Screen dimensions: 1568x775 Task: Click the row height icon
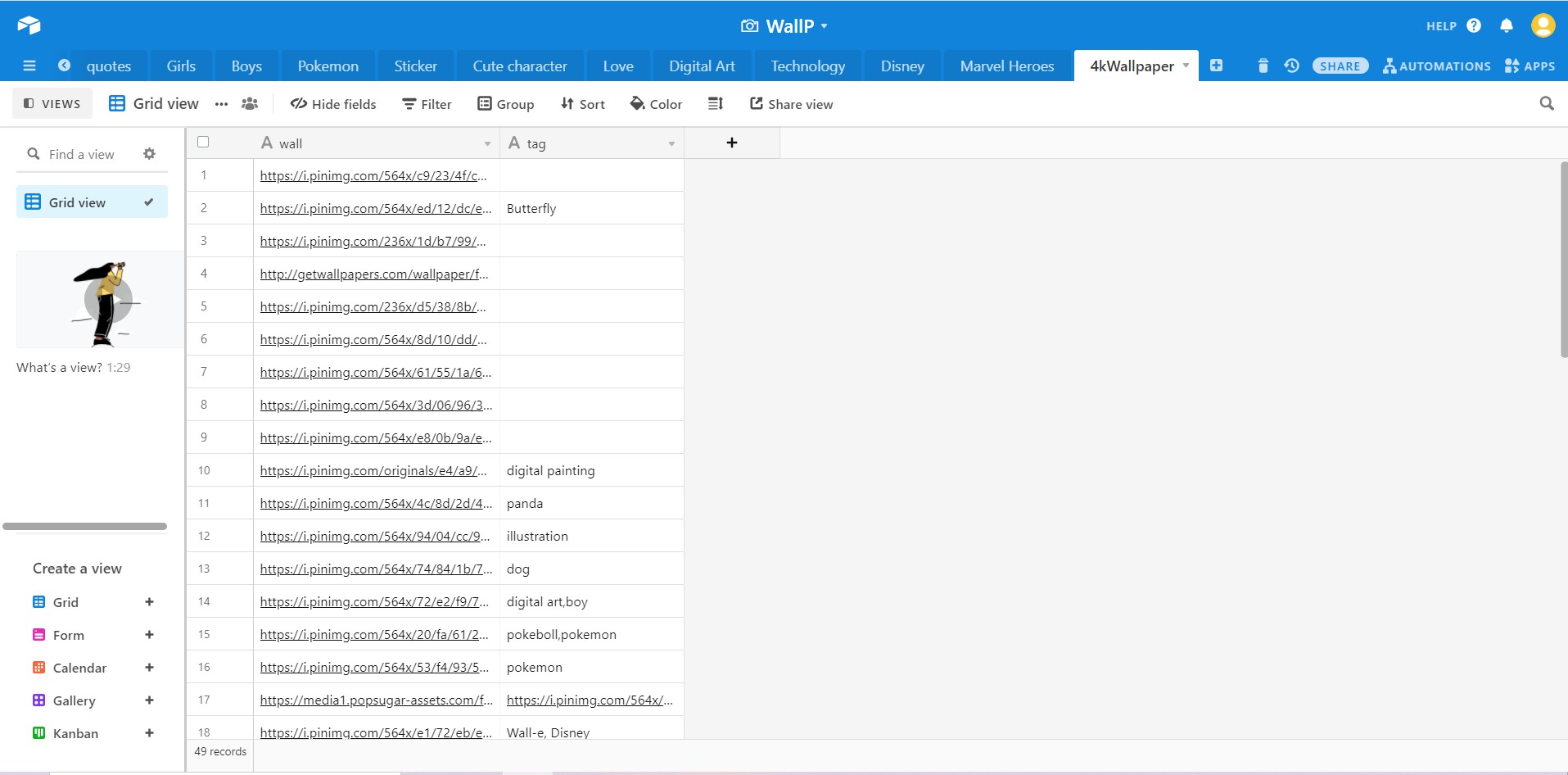[715, 104]
